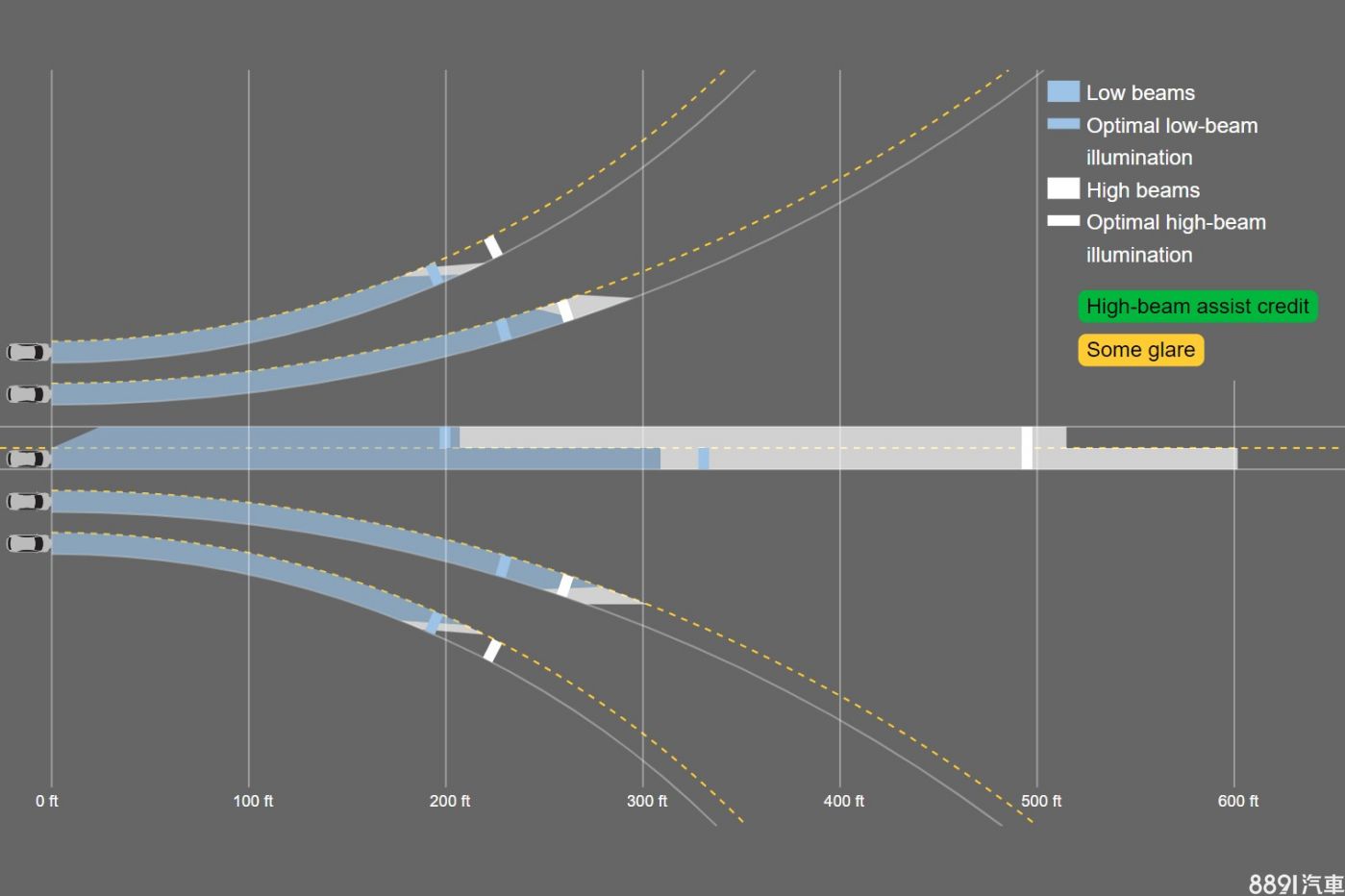
Task: Click the 8891汽車 watermark logo
Action: point(1295,883)
